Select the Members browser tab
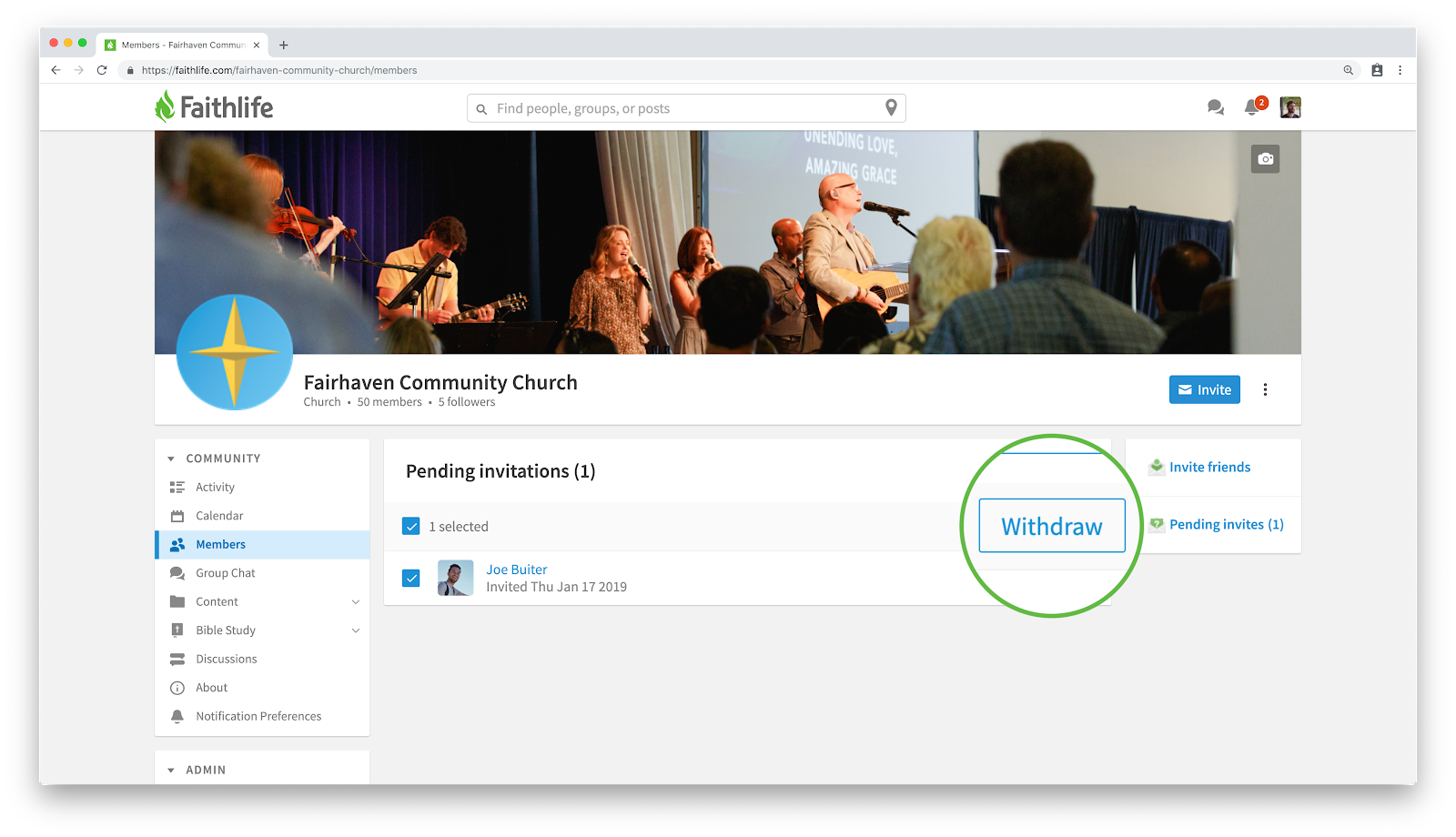Image resolution: width=1456 pixels, height=837 pixels. [x=182, y=45]
